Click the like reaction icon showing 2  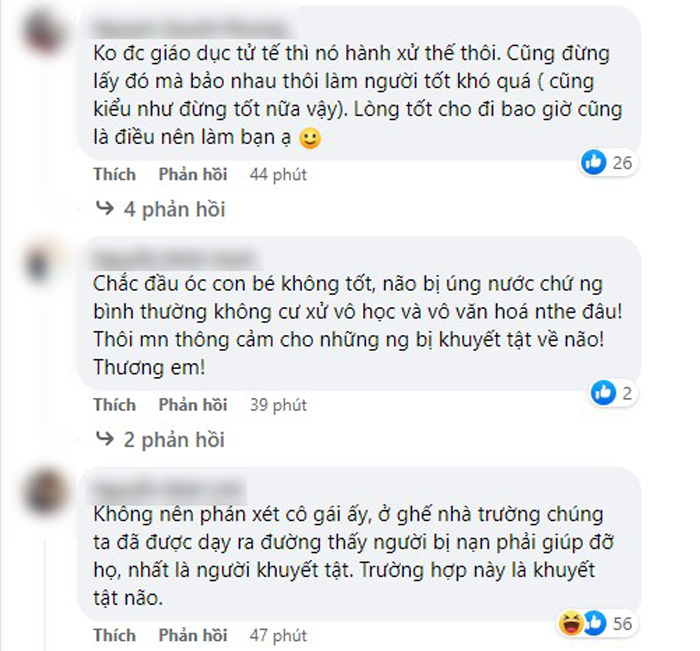pyautogui.click(x=603, y=393)
